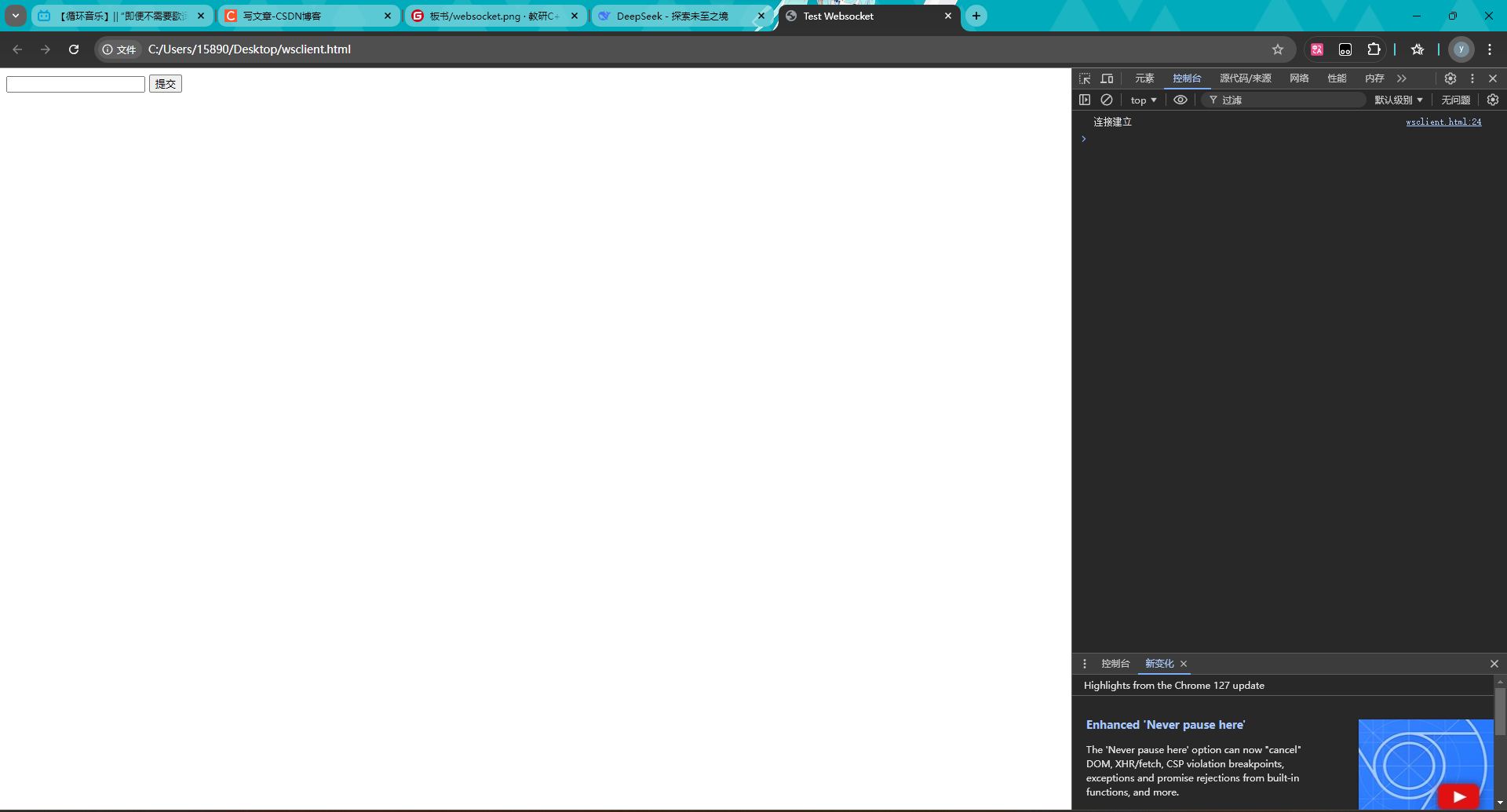Viewport: 1507px width, 812px height.
Task: Play the What's New video thumbnail
Action: pyautogui.click(x=1426, y=764)
